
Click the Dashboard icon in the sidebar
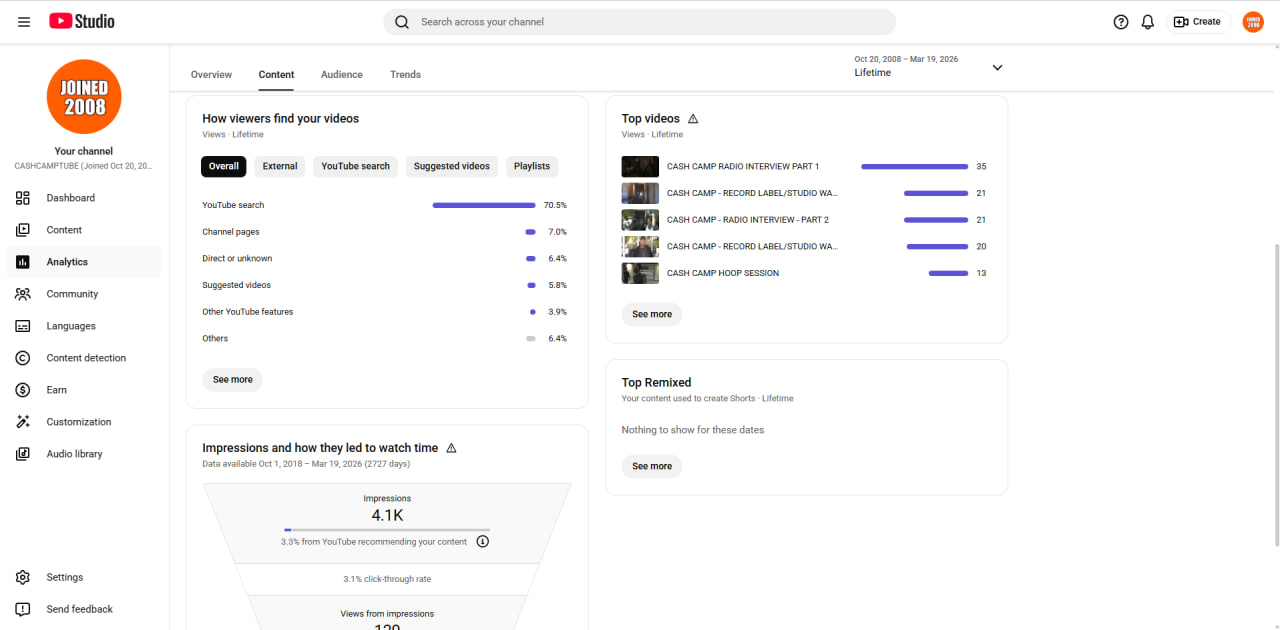[x=23, y=198]
